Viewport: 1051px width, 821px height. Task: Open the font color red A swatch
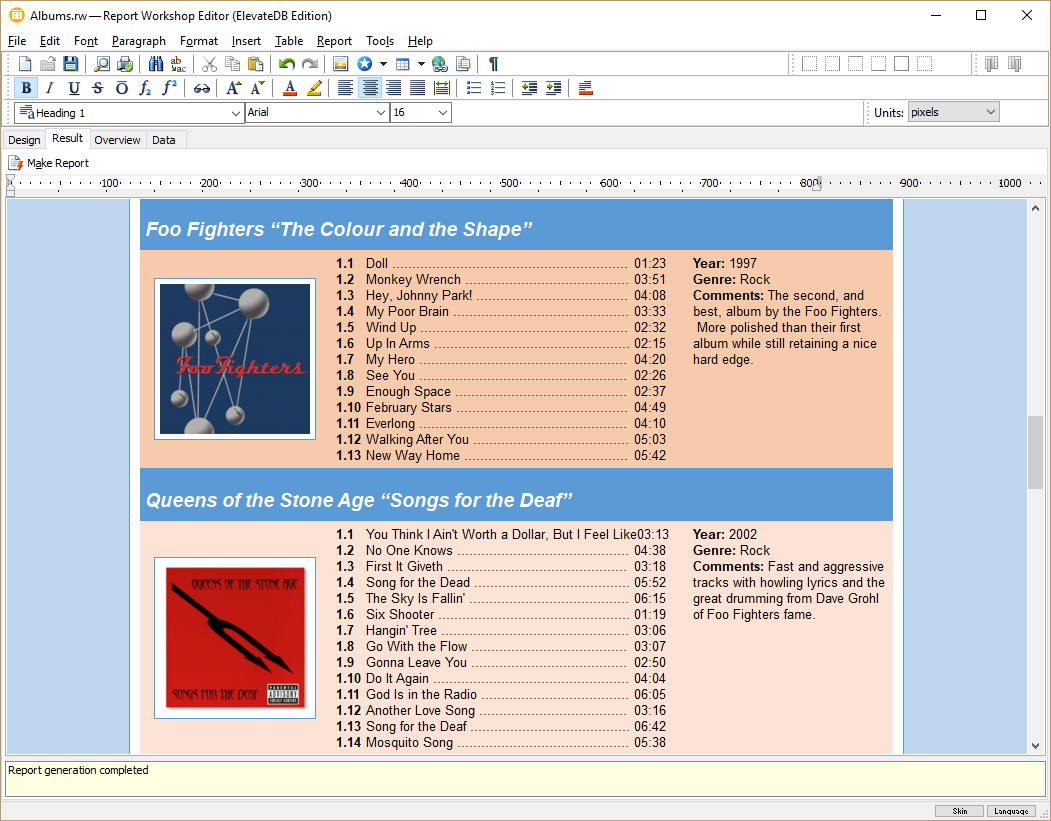coord(290,88)
